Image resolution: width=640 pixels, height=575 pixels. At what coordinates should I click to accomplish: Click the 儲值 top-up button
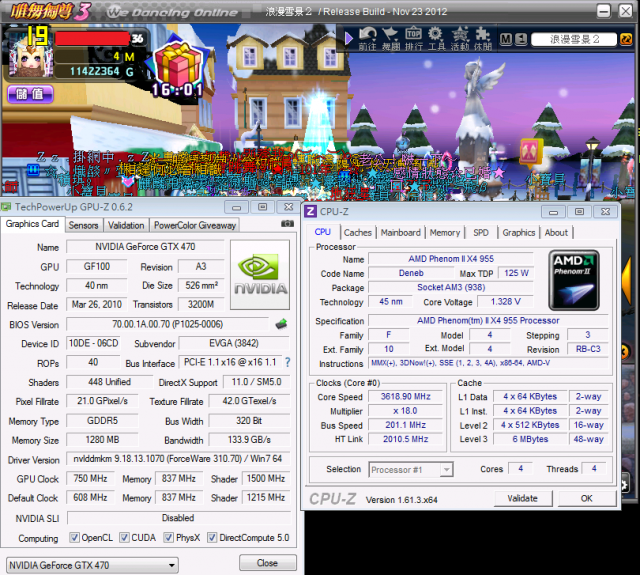30,95
